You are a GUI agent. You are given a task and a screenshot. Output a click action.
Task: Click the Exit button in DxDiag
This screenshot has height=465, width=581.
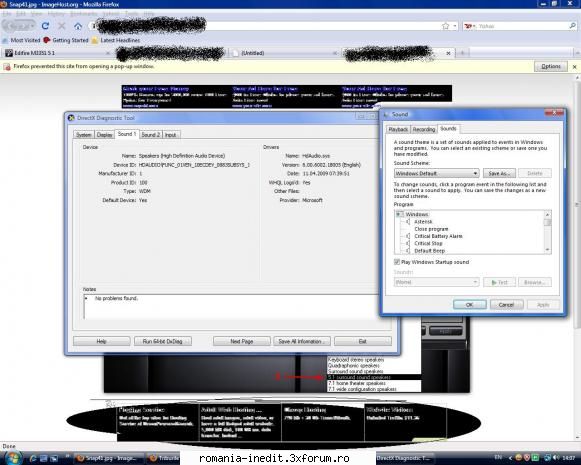pos(363,341)
